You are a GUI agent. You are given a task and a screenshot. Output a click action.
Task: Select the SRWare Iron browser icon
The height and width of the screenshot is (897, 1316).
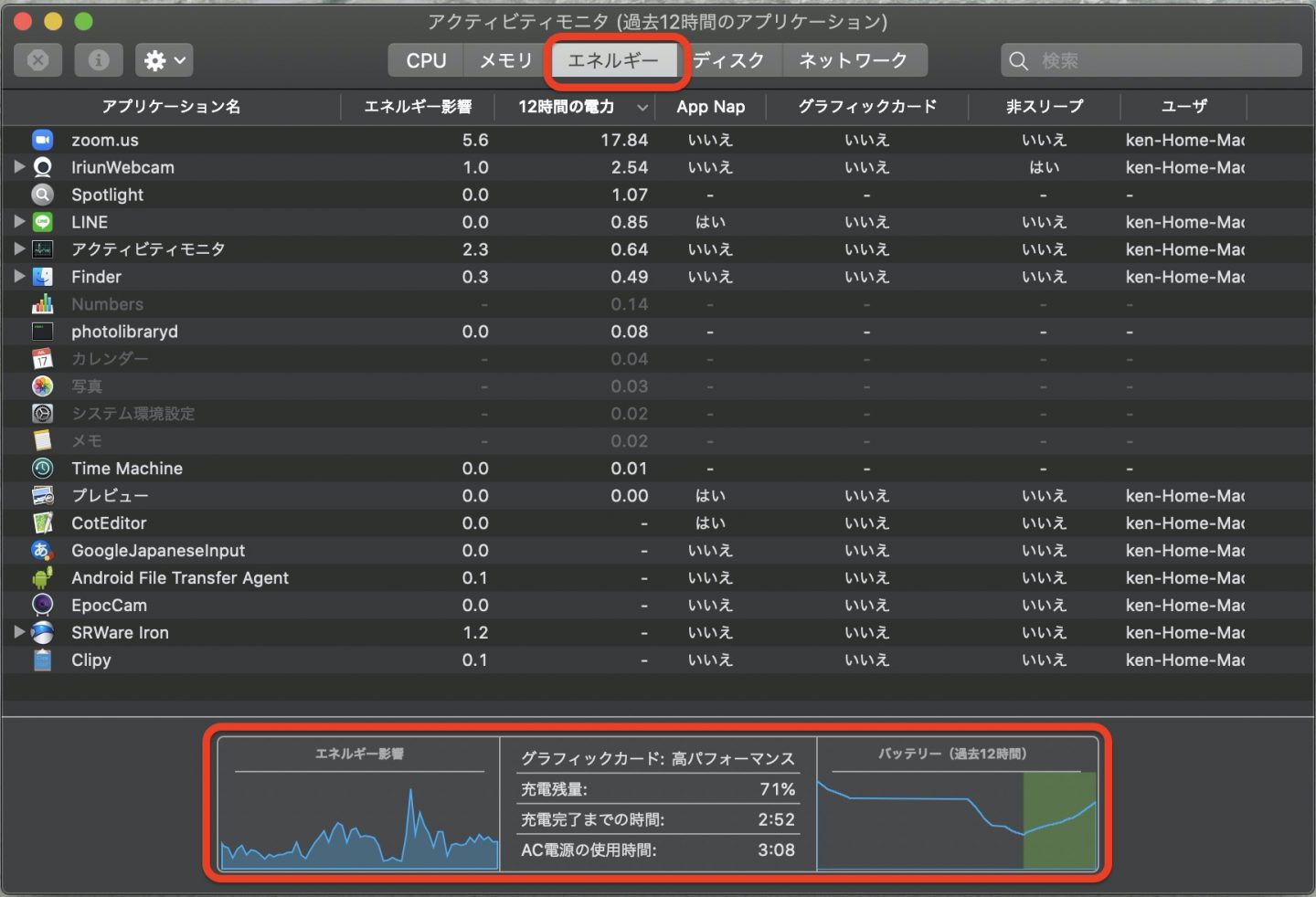pos(42,633)
